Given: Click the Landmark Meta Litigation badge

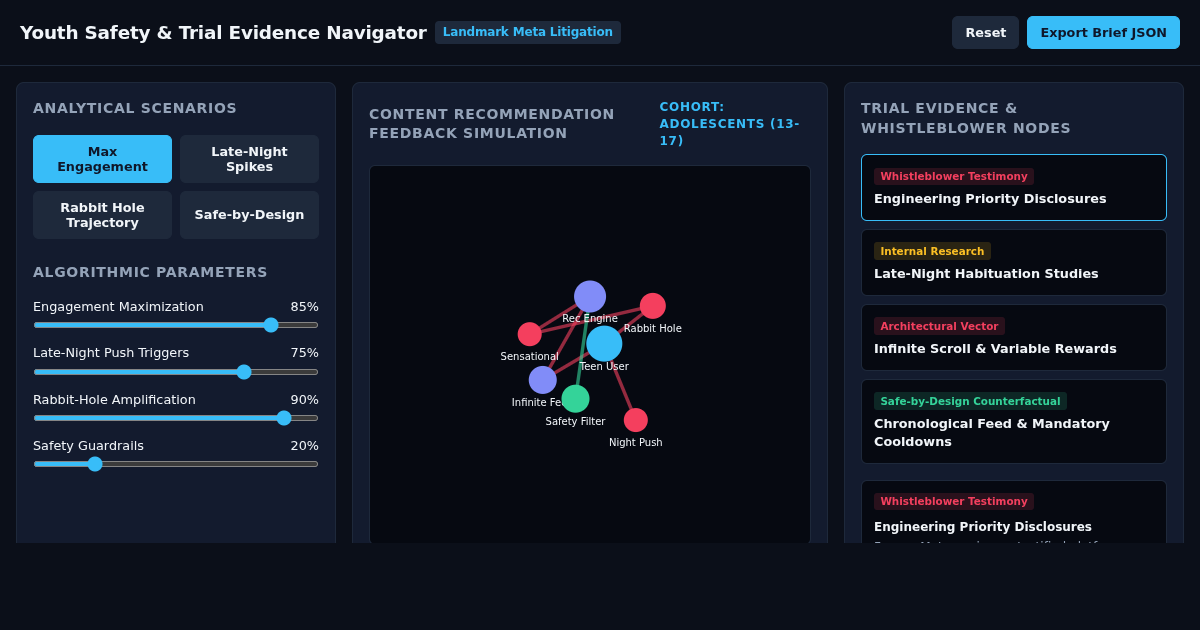Looking at the screenshot, I should [528, 32].
